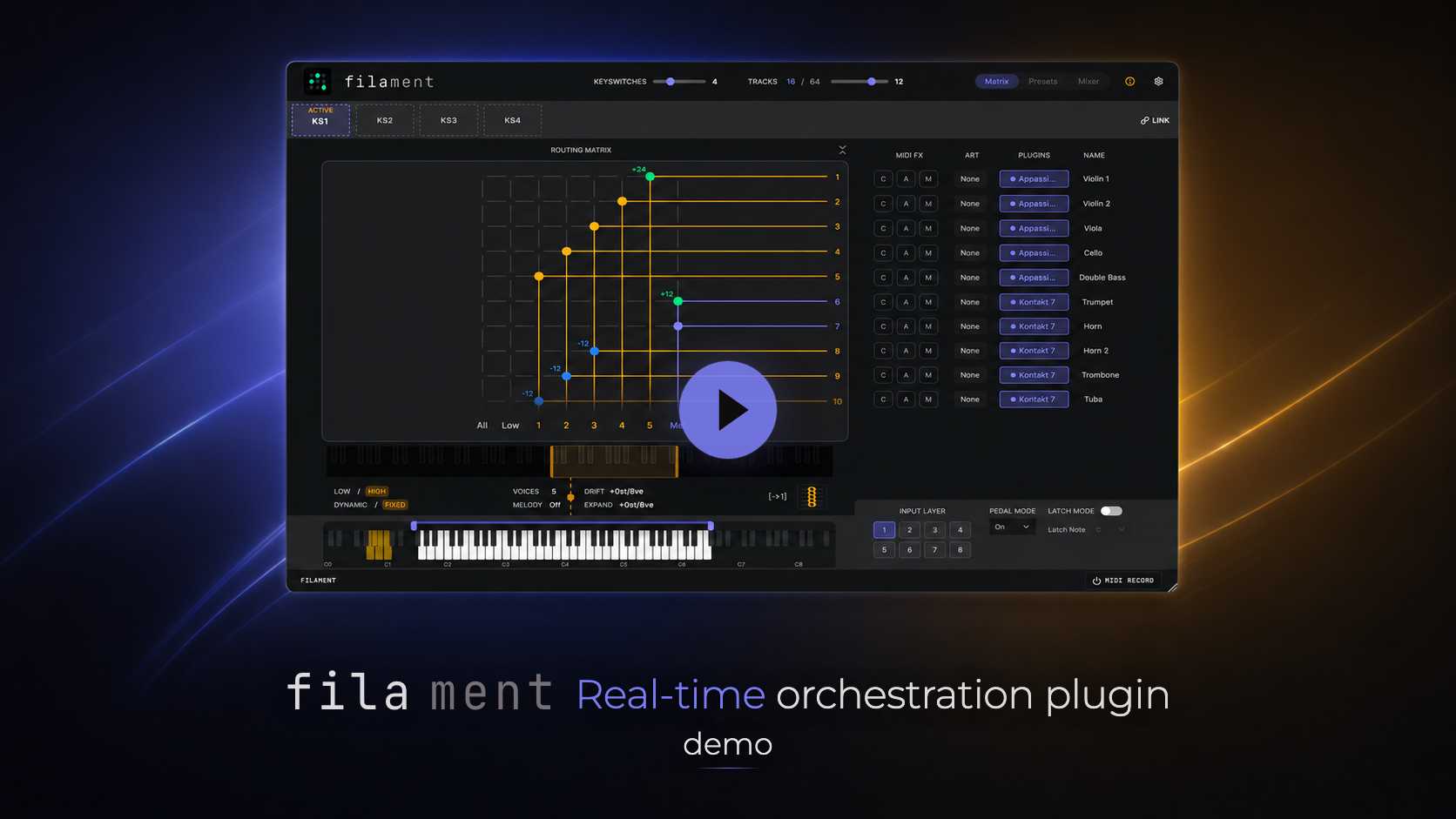Open the ART None dropdown for Horn
Image resolution: width=1456 pixels, height=819 pixels.
(x=970, y=326)
